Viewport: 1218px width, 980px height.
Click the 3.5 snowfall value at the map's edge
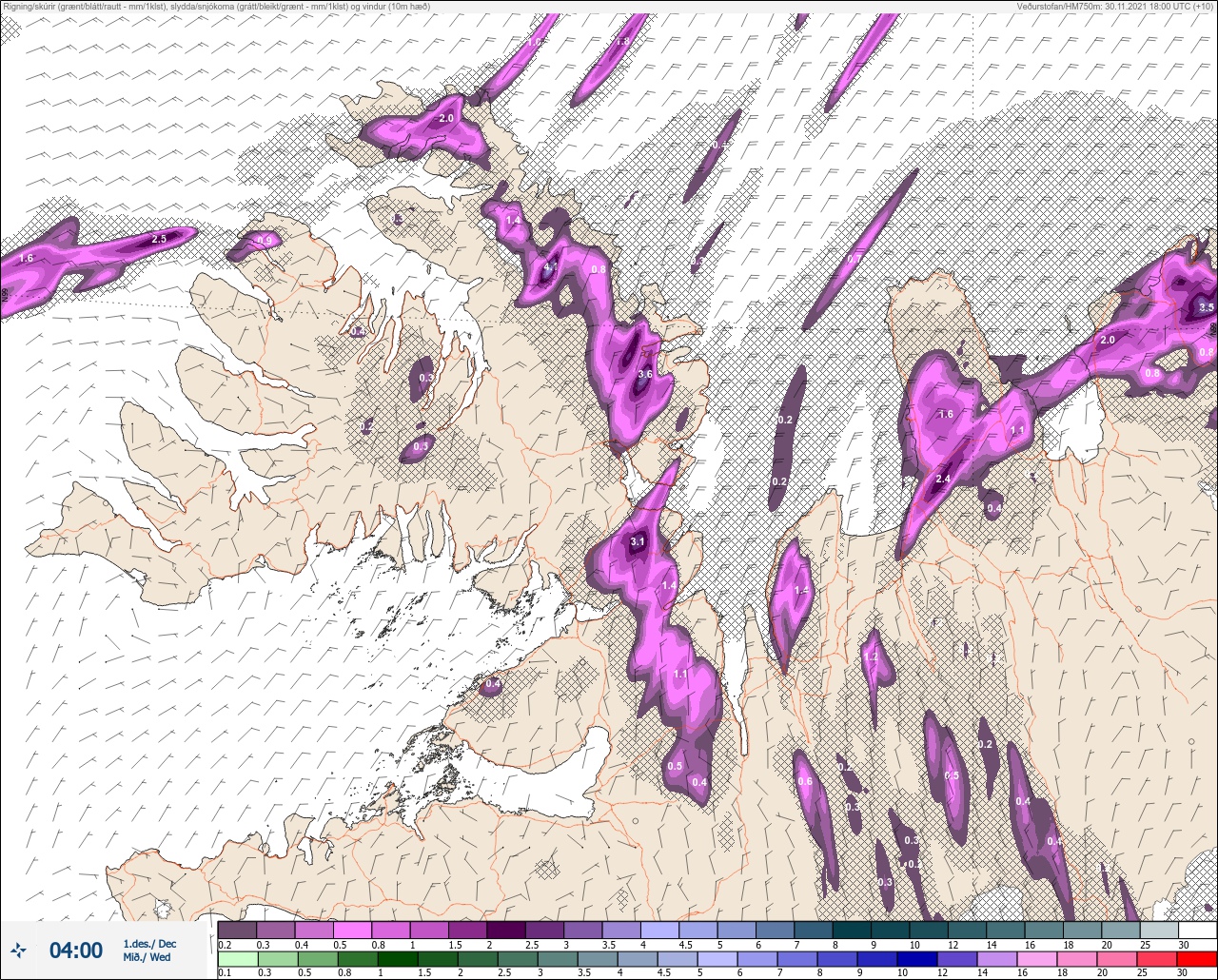click(x=1206, y=307)
